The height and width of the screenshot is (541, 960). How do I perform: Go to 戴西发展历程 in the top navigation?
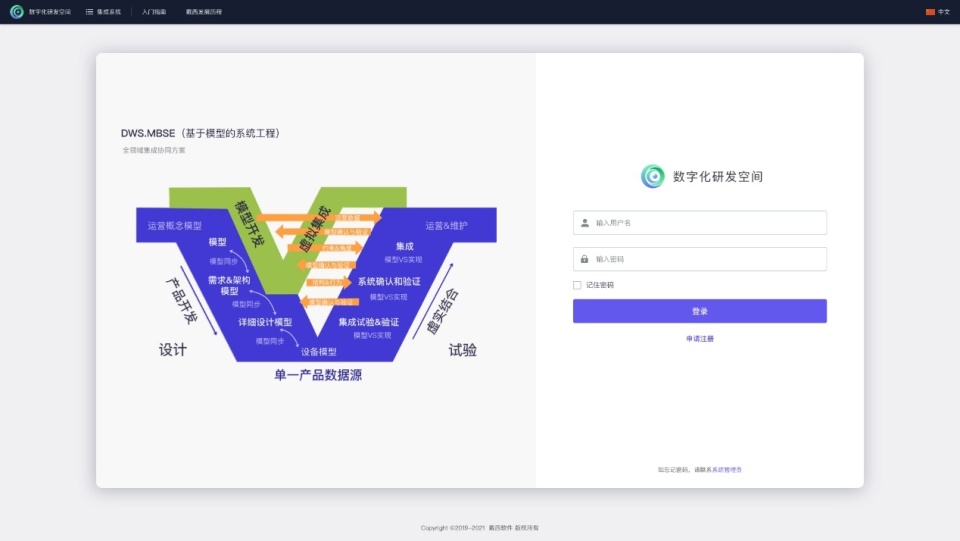click(x=204, y=12)
